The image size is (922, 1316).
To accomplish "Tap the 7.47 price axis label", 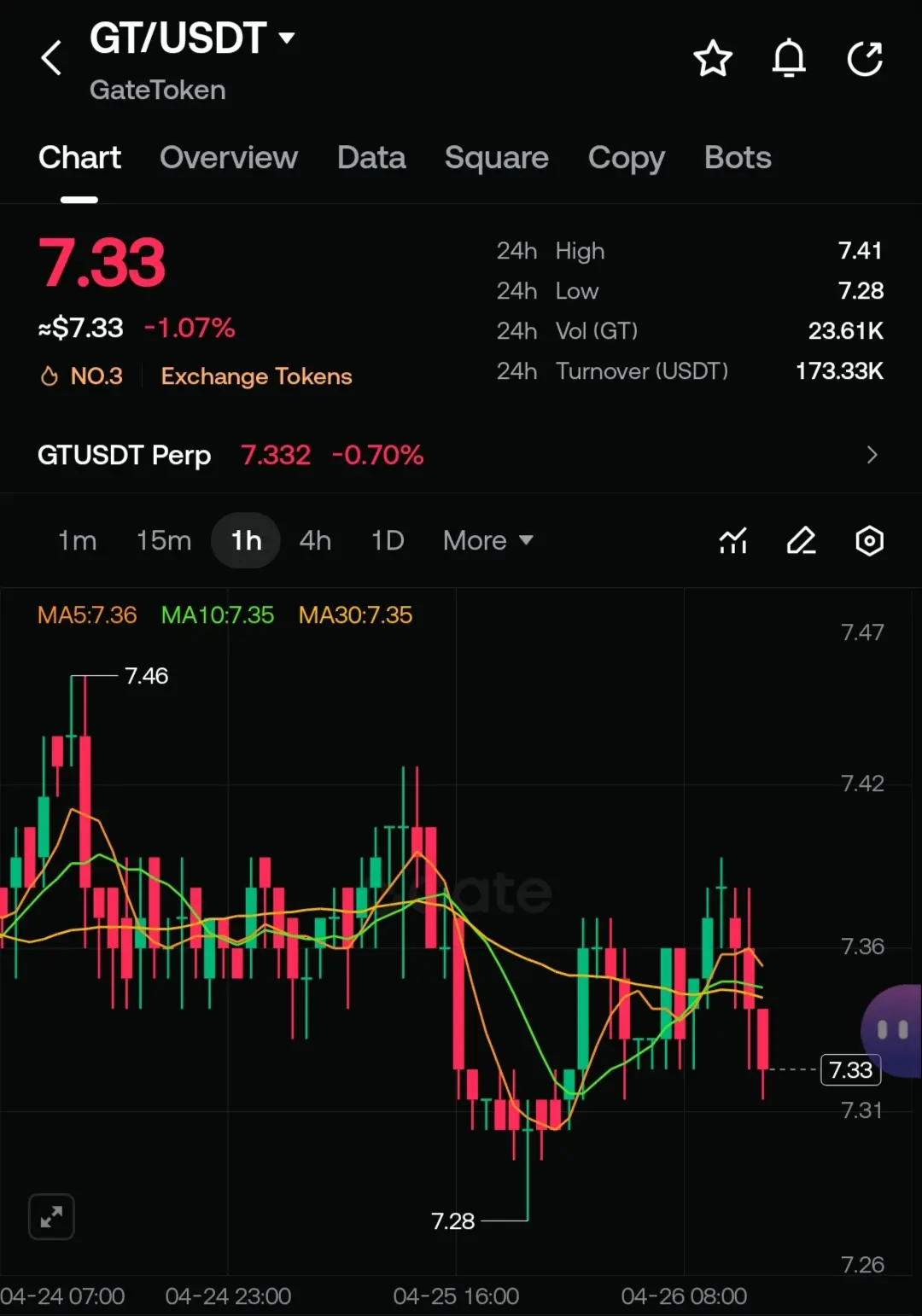I will coord(862,632).
